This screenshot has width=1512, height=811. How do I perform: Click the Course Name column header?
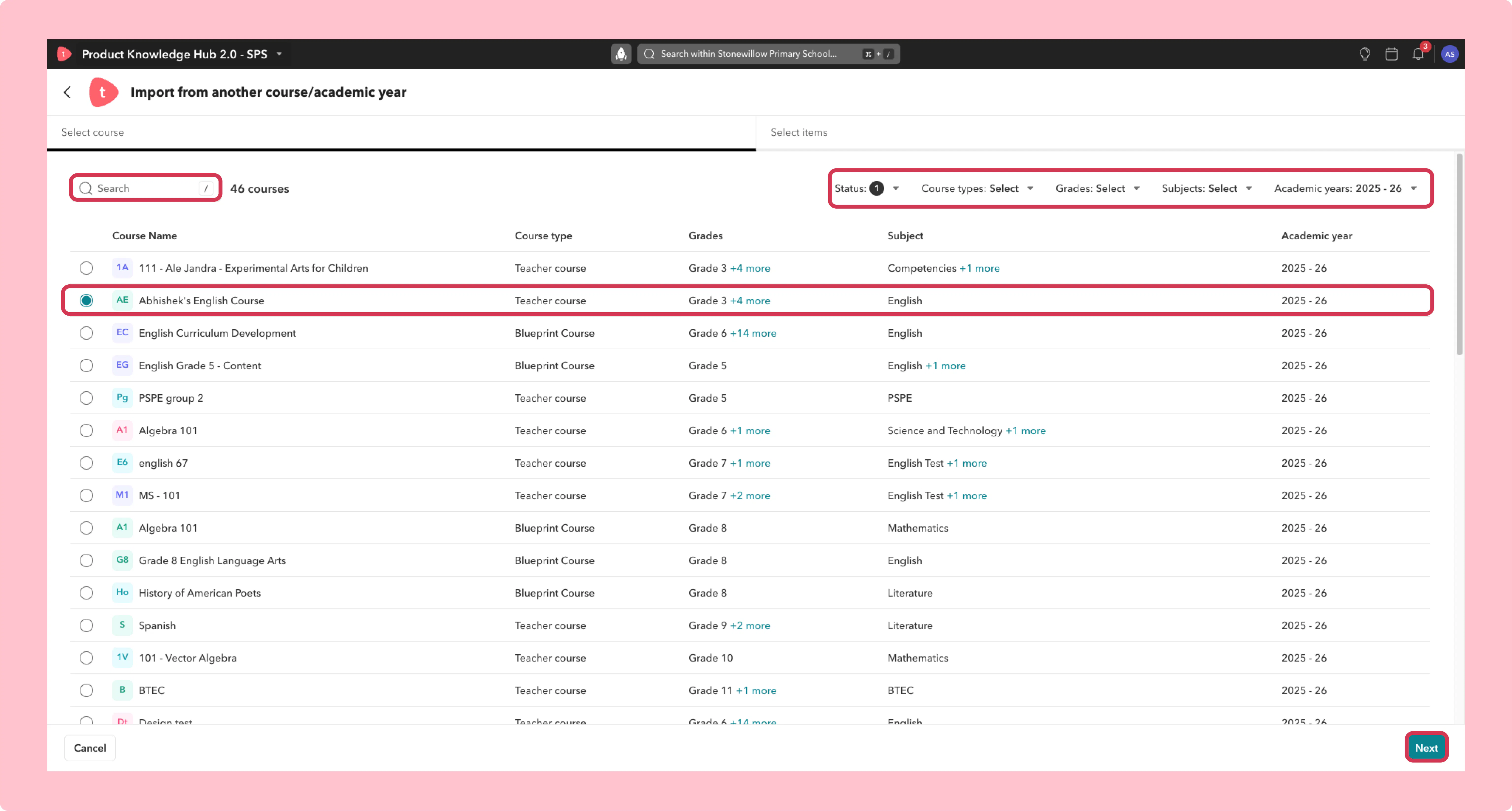point(144,236)
